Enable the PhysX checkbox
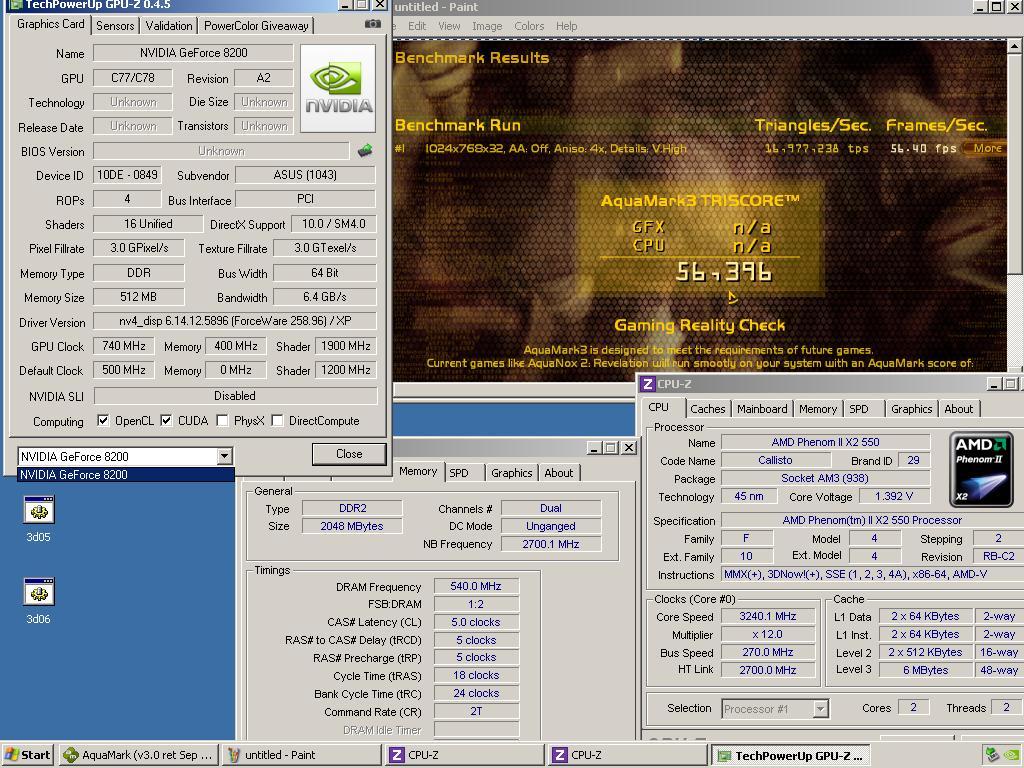This screenshot has height=768, width=1024. [x=222, y=421]
